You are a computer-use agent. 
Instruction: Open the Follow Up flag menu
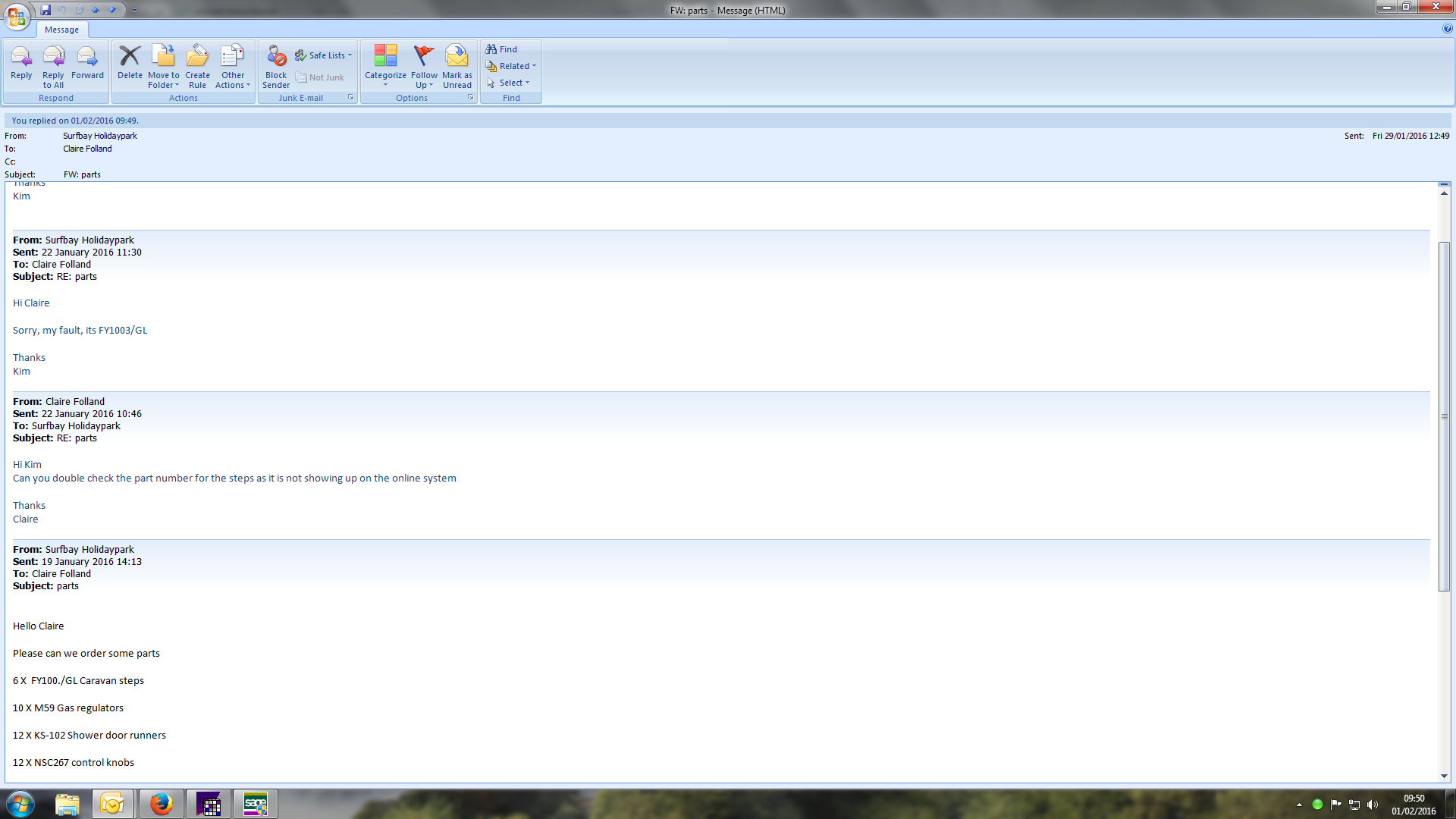pyautogui.click(x=424, y=67)
